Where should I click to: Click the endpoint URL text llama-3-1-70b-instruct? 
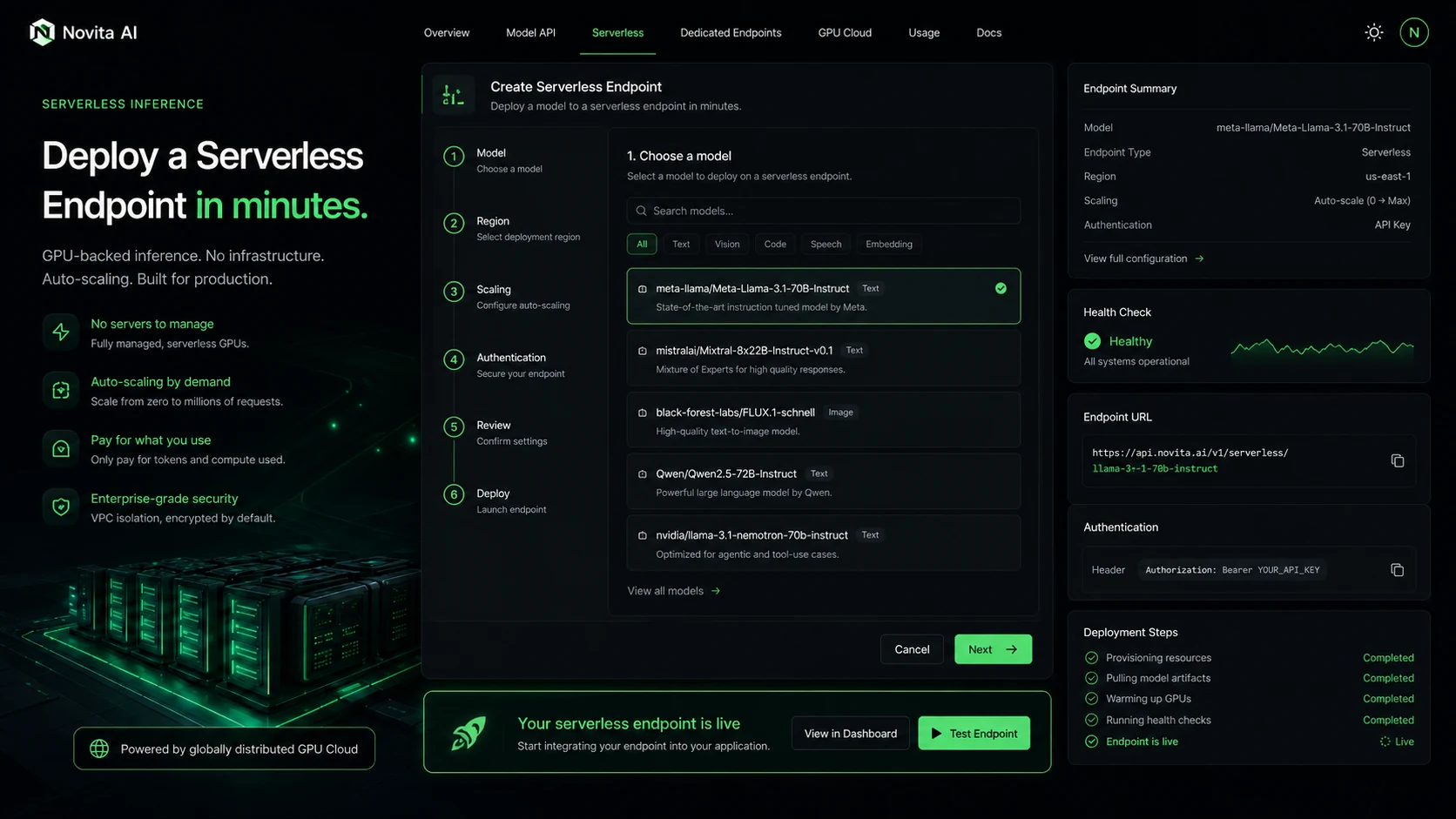(1155, 469)
